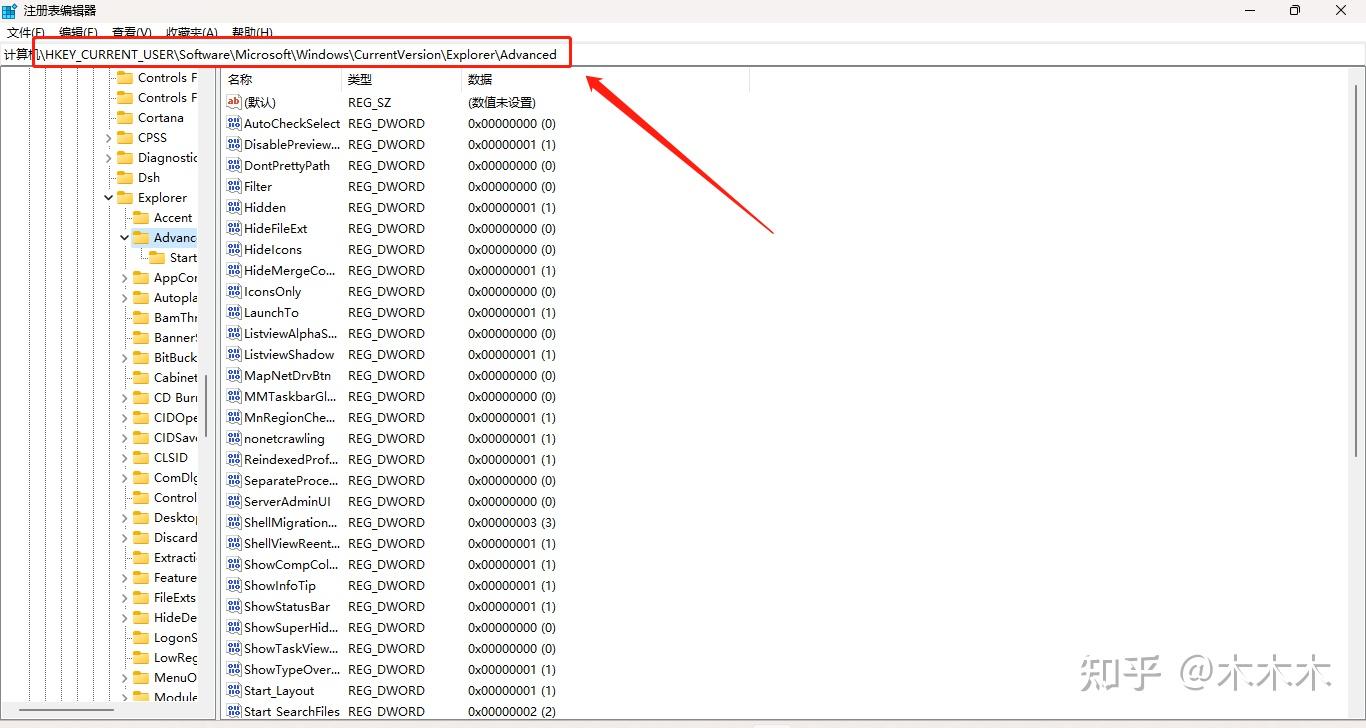Screen dimensions: 1366x728
Task: Select the Hidden value icon
Action: (234, 207)
